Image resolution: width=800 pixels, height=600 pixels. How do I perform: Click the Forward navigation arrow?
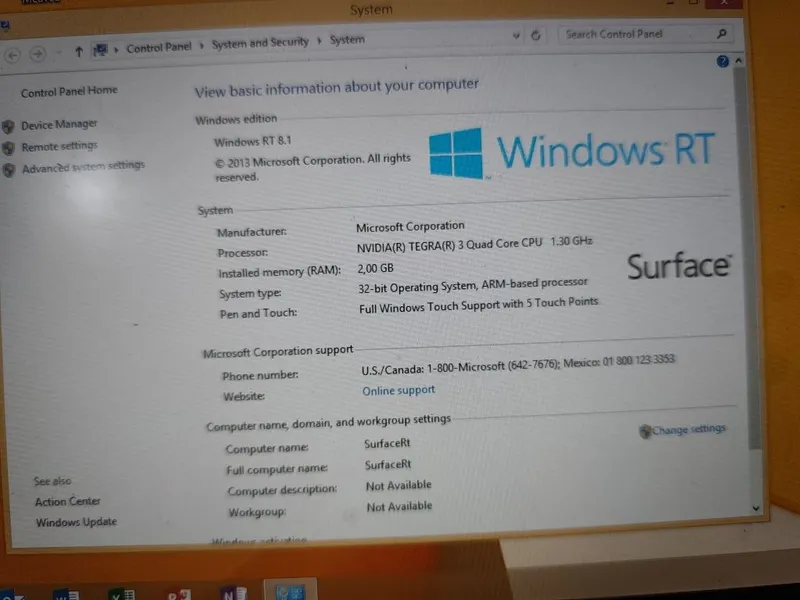point(37,54)
